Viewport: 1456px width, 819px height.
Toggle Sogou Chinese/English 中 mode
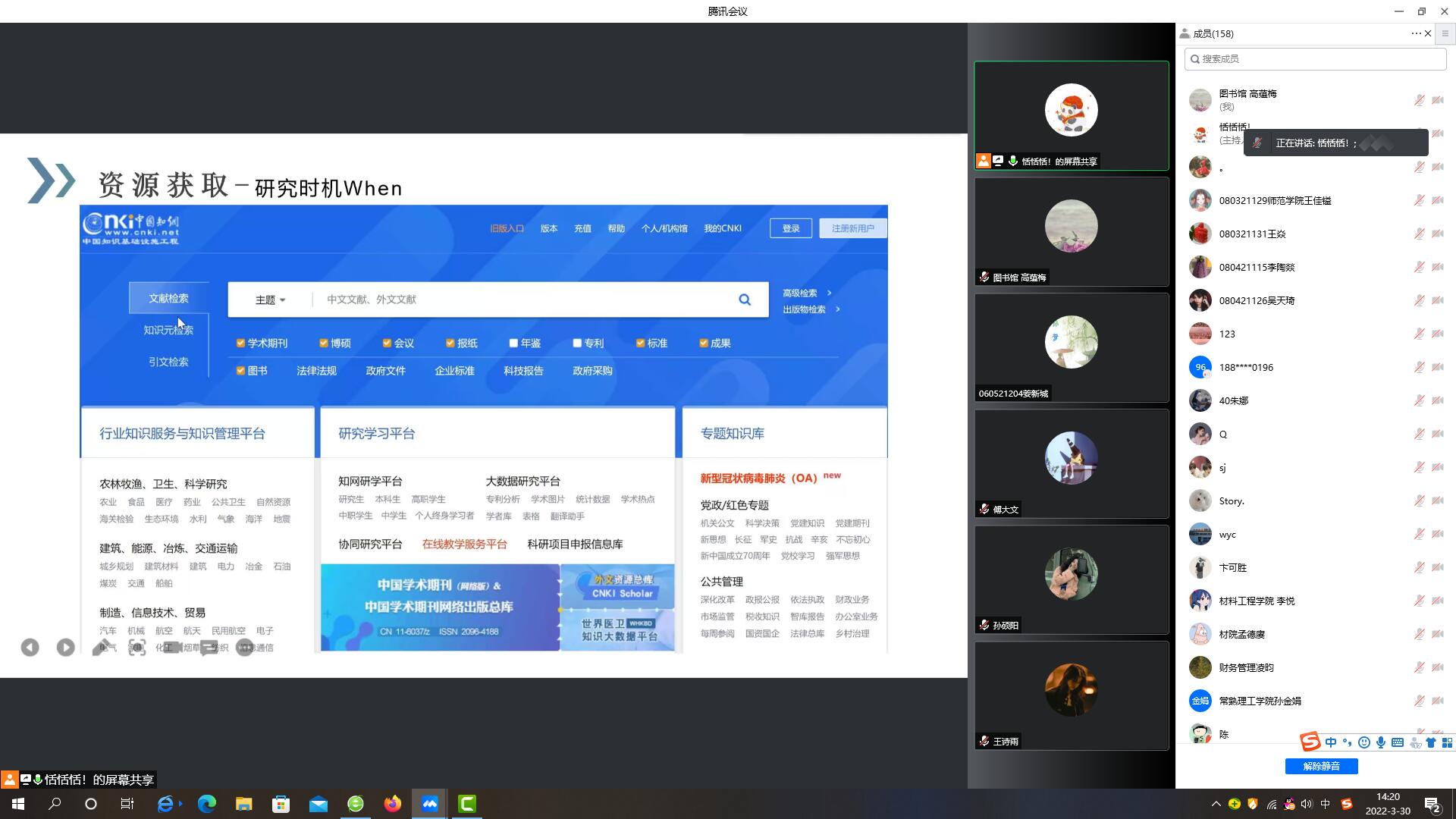pyautogui.click(x=1331, y=742)
